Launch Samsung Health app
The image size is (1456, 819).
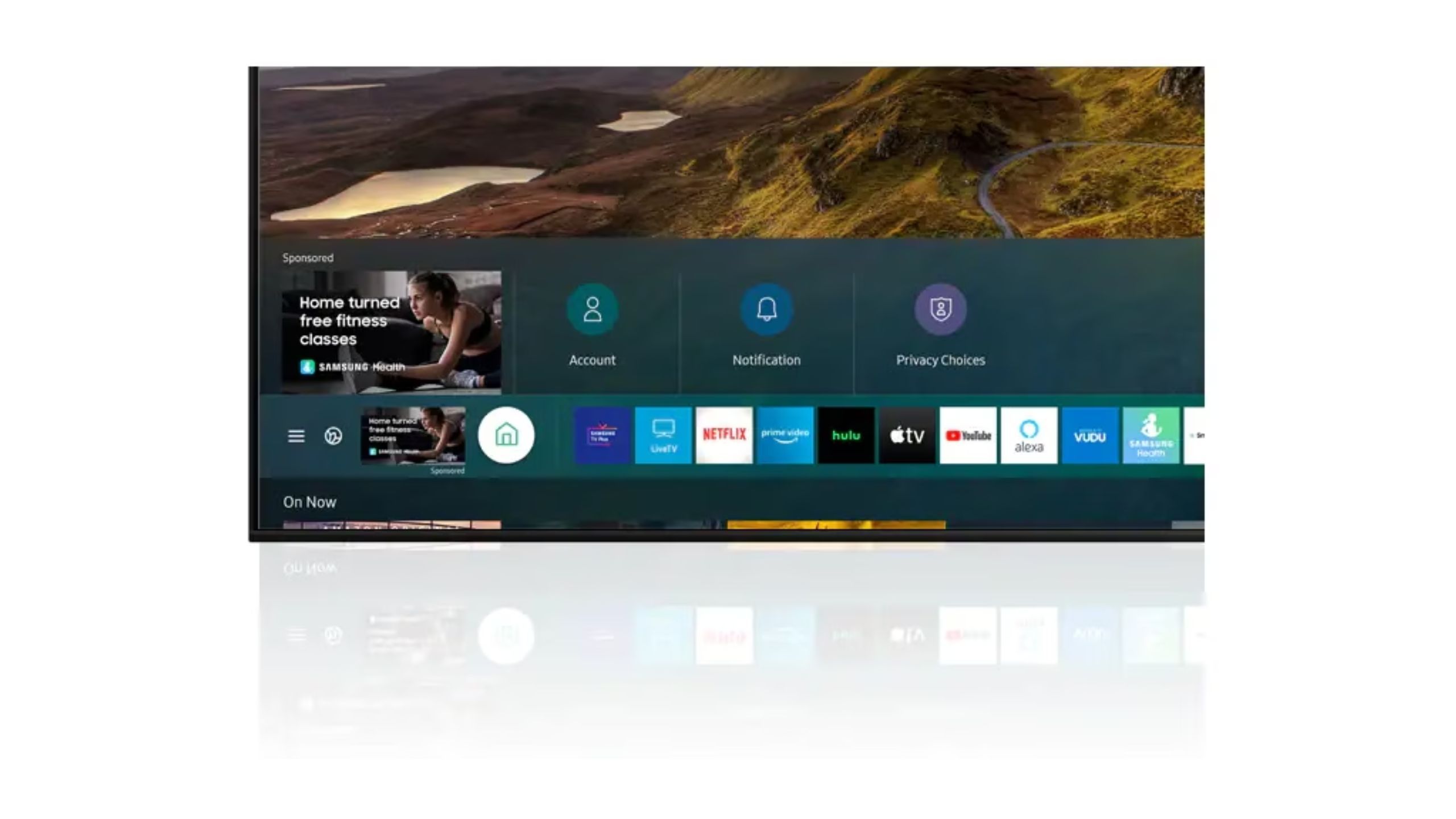[x=1150, y=435]
